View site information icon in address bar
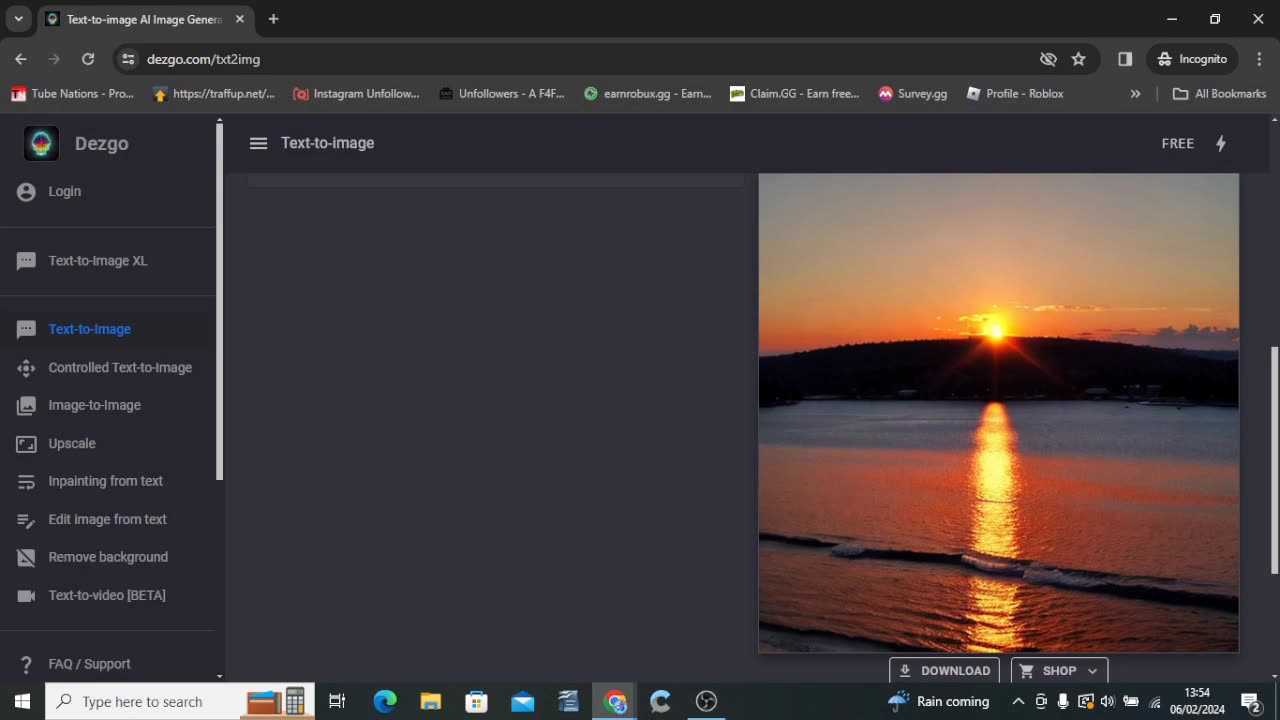Screen dimensions: 1280x720 (128, 59)
